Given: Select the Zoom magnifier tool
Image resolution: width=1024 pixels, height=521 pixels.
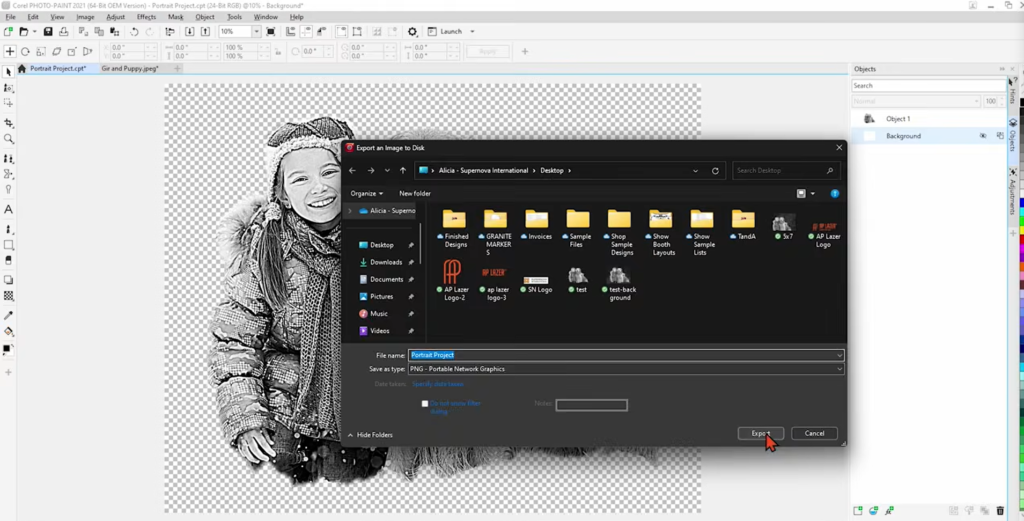Looking at the screenshot, I should click(x=8, y=139).
